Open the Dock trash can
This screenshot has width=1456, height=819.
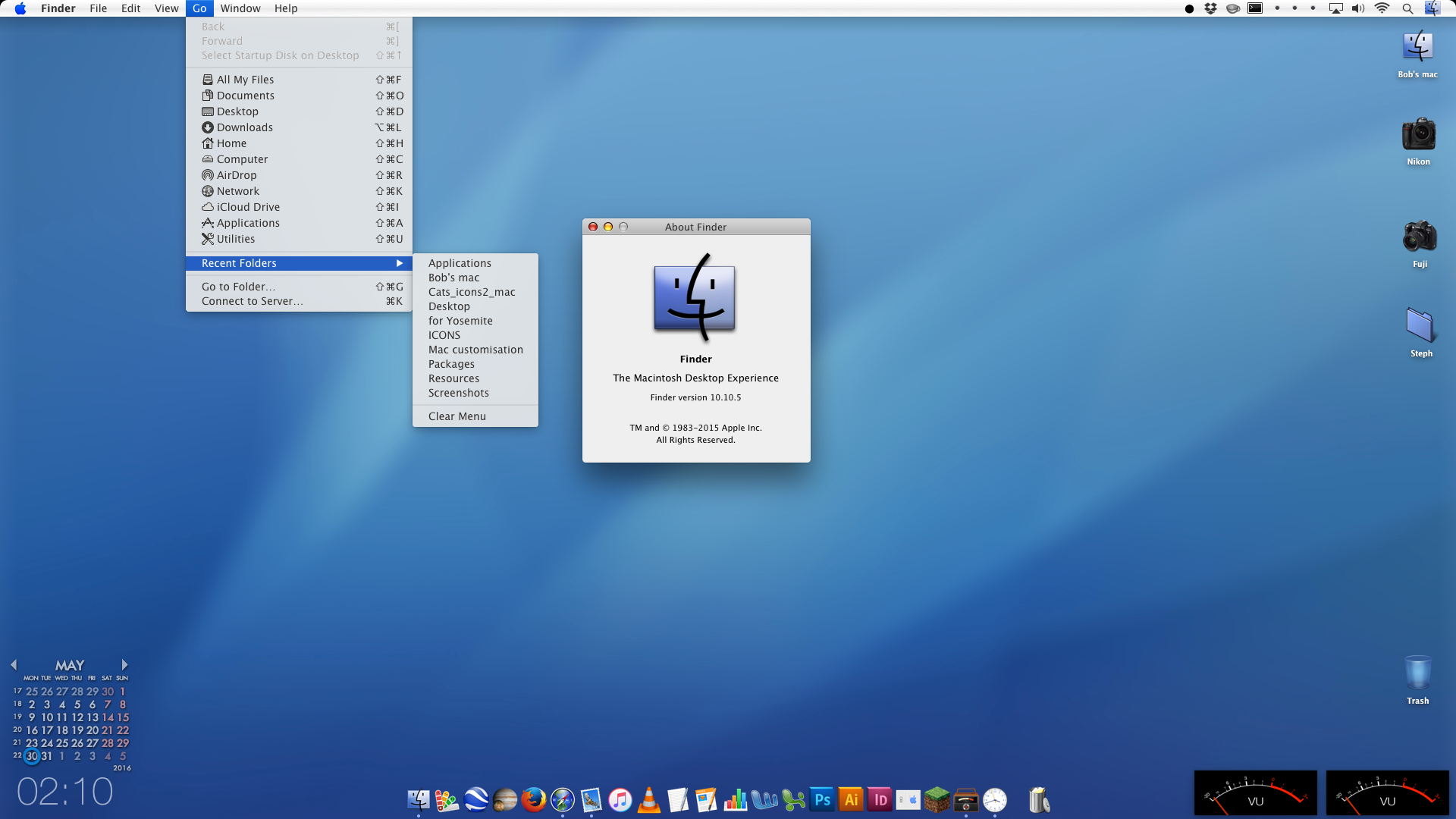pos(1039,800)
